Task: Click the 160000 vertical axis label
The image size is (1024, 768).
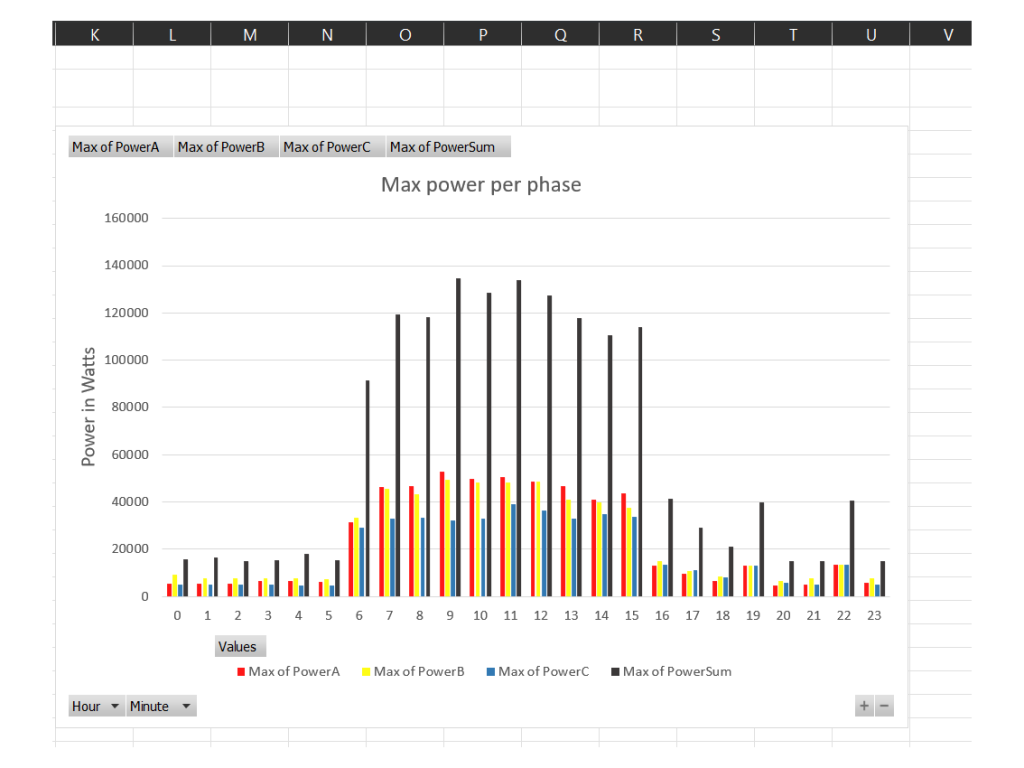Action: [126, 218]
